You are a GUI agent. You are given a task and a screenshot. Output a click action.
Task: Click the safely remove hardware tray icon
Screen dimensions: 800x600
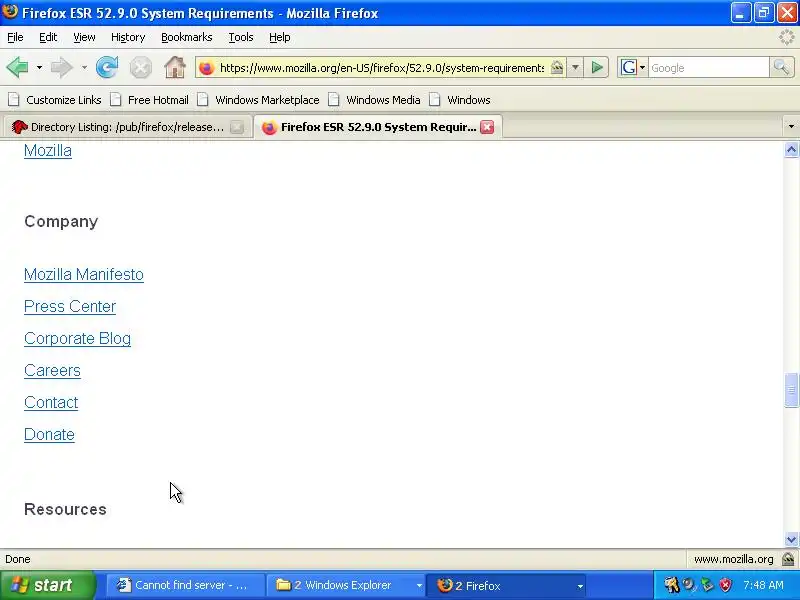pos(707,585)
